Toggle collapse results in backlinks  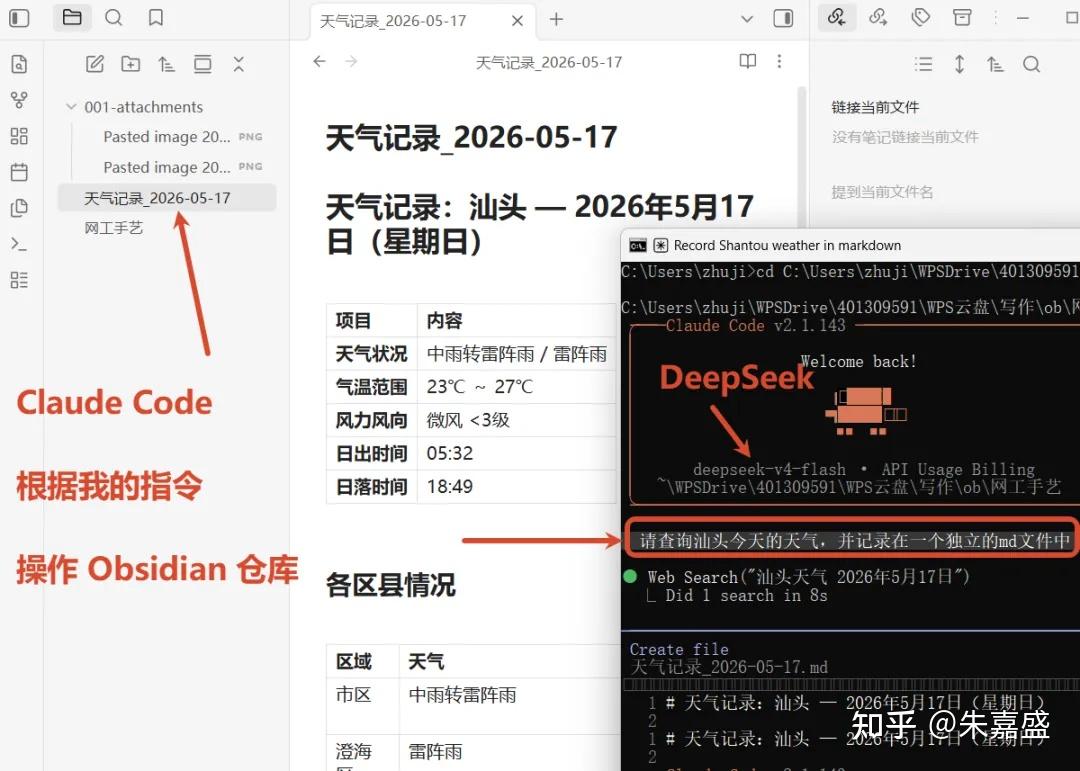coord(923,64)
